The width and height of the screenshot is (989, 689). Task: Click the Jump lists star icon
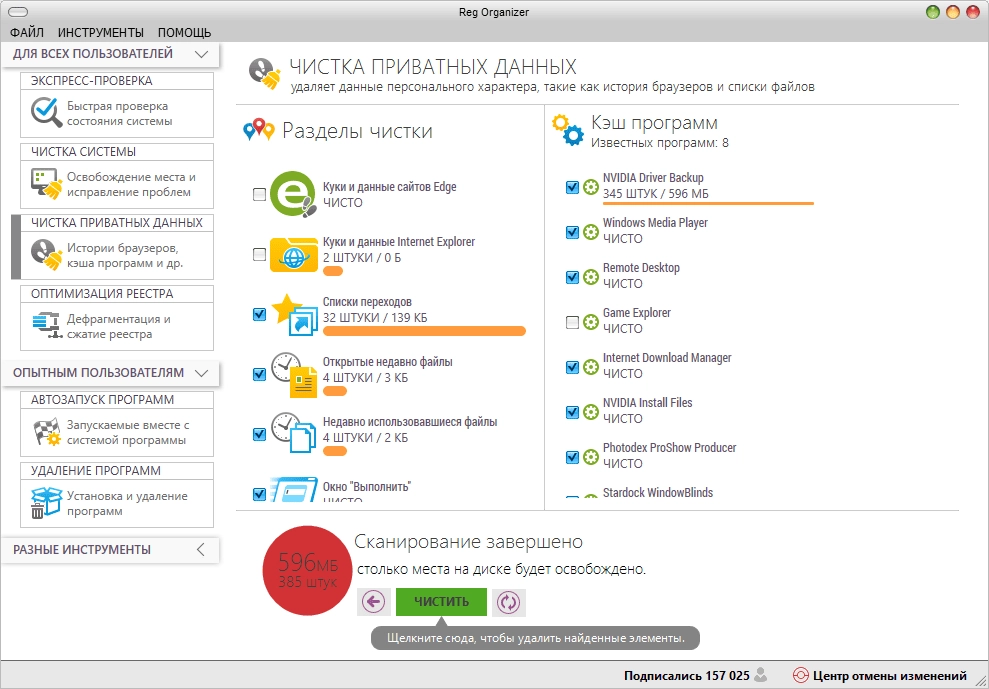[294, 314]
